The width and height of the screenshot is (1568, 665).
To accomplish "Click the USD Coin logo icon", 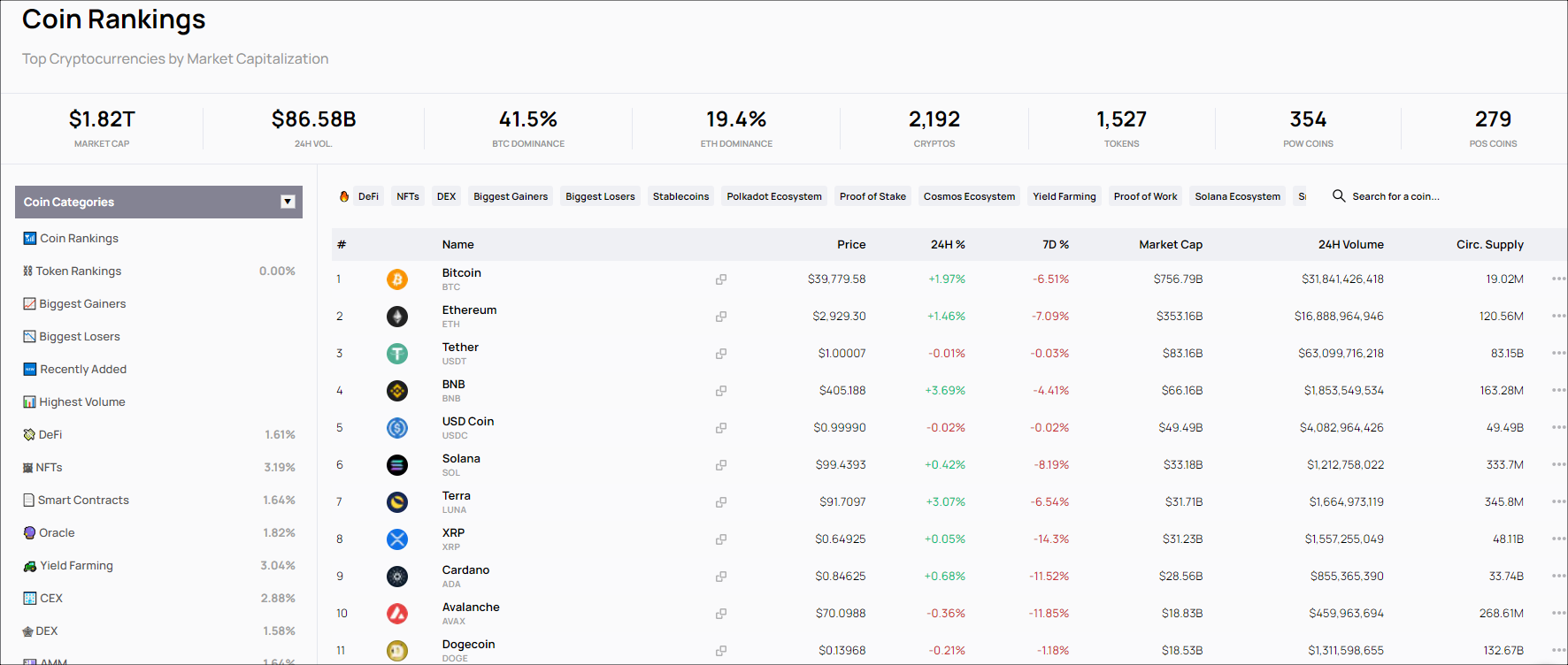I will (x=397, y=428).
